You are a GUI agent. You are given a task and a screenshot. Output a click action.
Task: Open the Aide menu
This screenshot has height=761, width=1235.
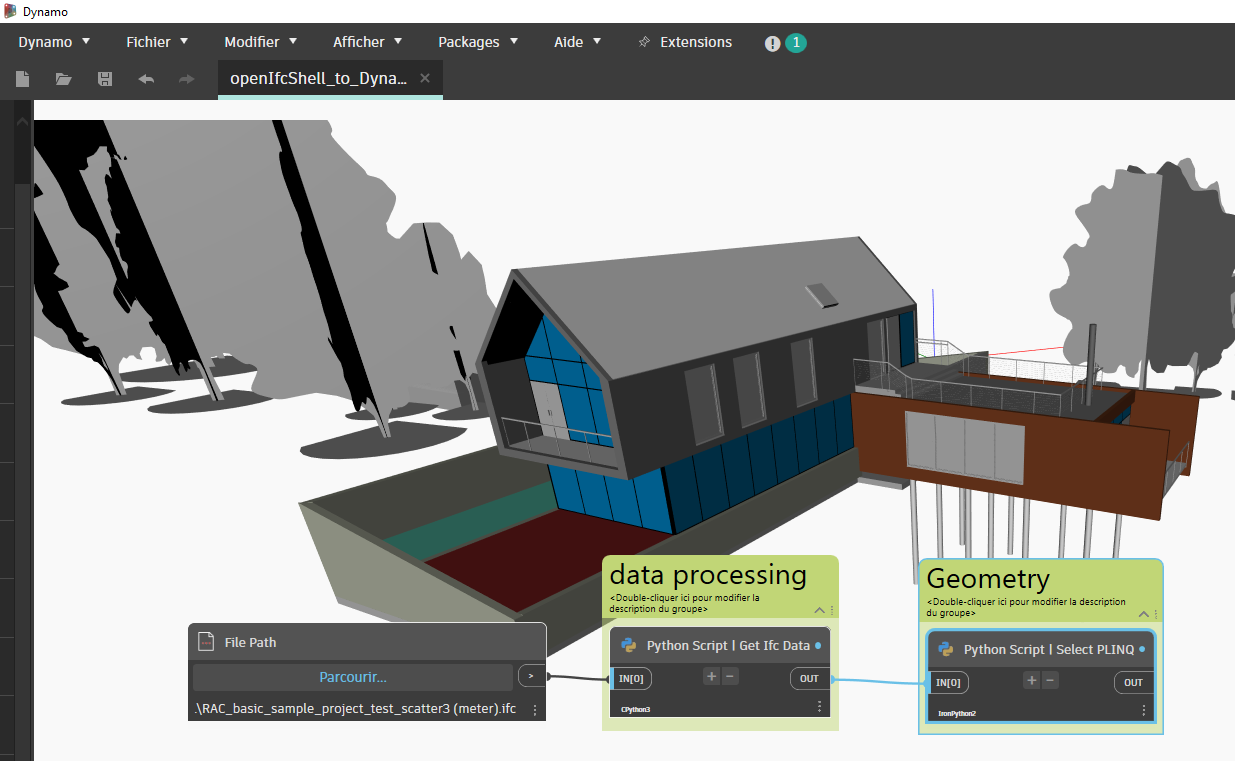[x=578, y=42]
